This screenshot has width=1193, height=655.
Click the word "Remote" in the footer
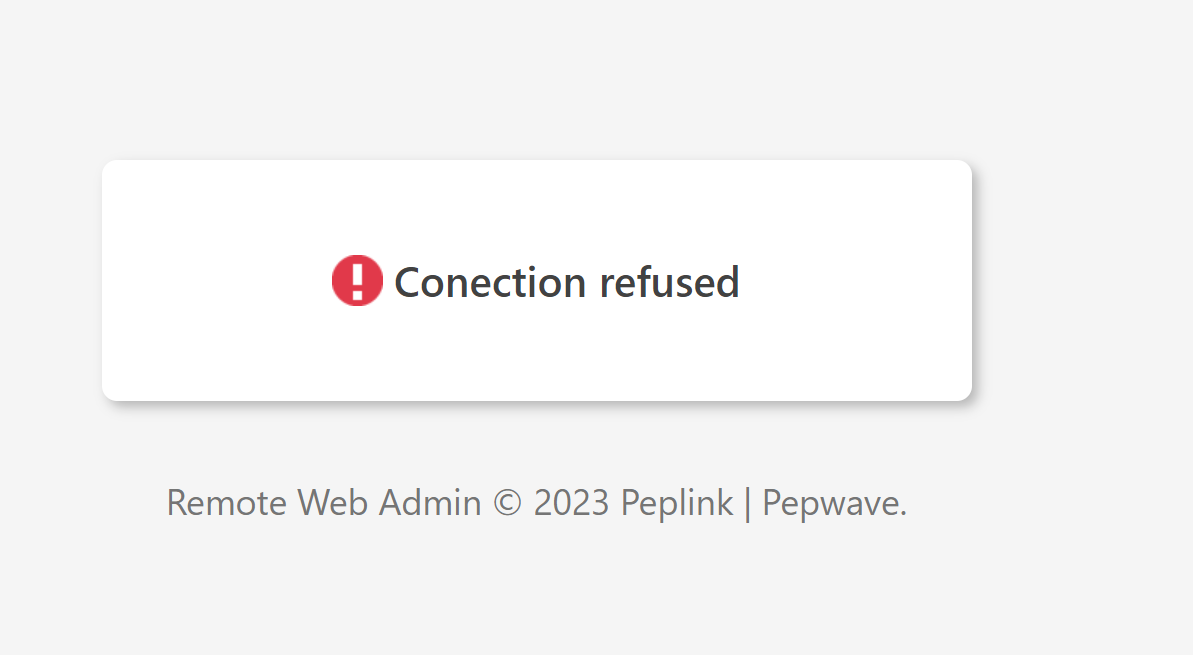click(226, 502)
